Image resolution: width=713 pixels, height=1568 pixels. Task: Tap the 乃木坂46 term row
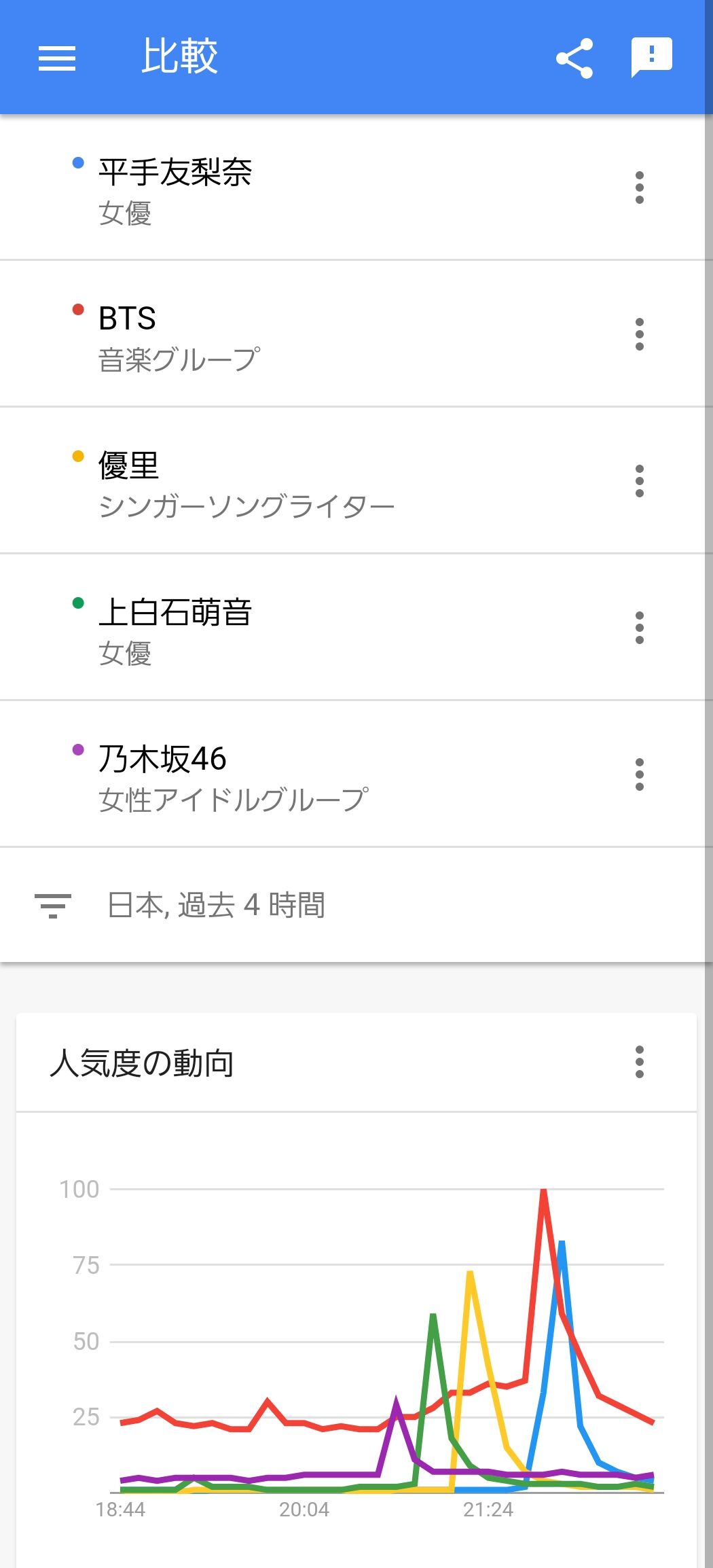[x=162, y=760]
